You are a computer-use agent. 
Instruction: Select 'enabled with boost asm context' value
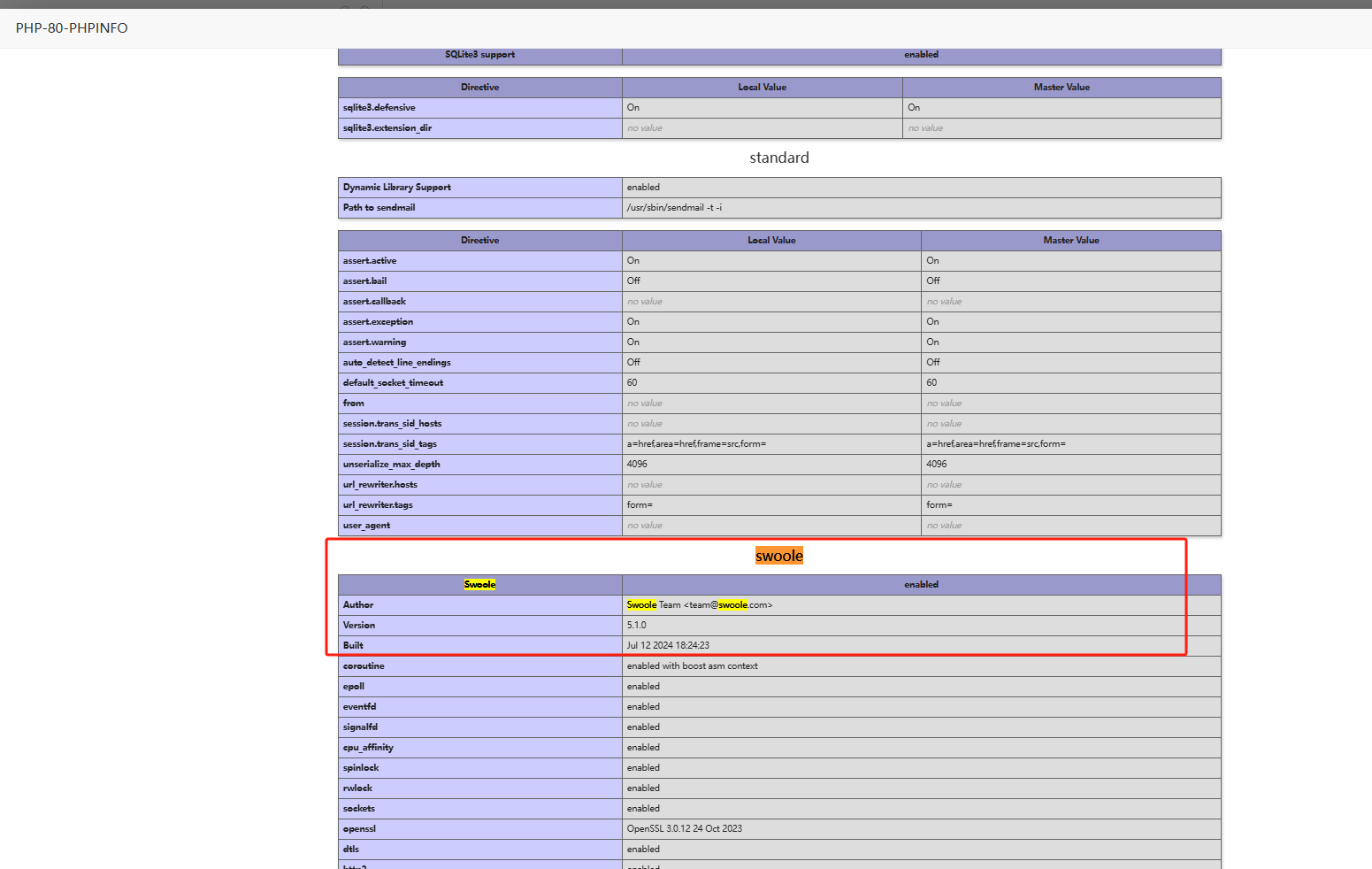(x=693, y=666)
